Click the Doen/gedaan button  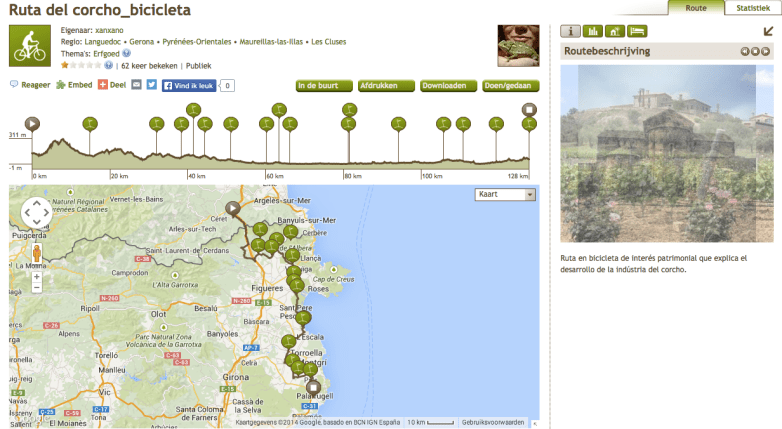(x=511, y=86)
